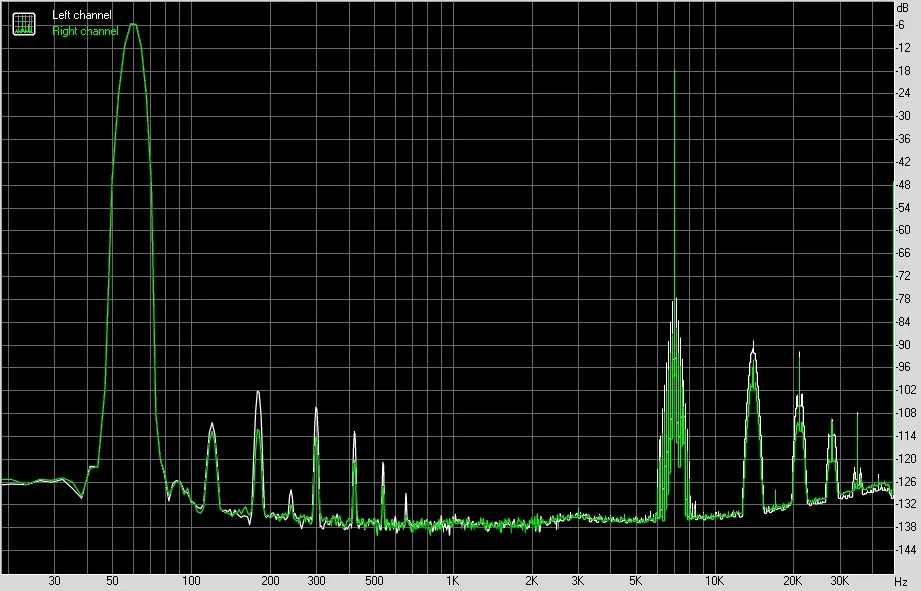Click the -90 dB axis value
921x591 pixels.
(903, 345)
